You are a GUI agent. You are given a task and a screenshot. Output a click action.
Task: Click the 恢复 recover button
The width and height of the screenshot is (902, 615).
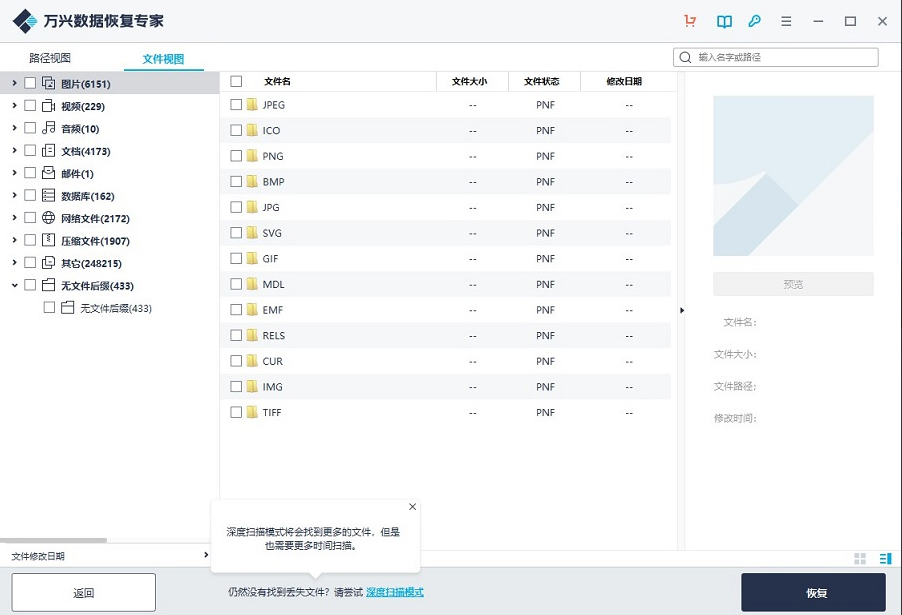coord(813,592)
